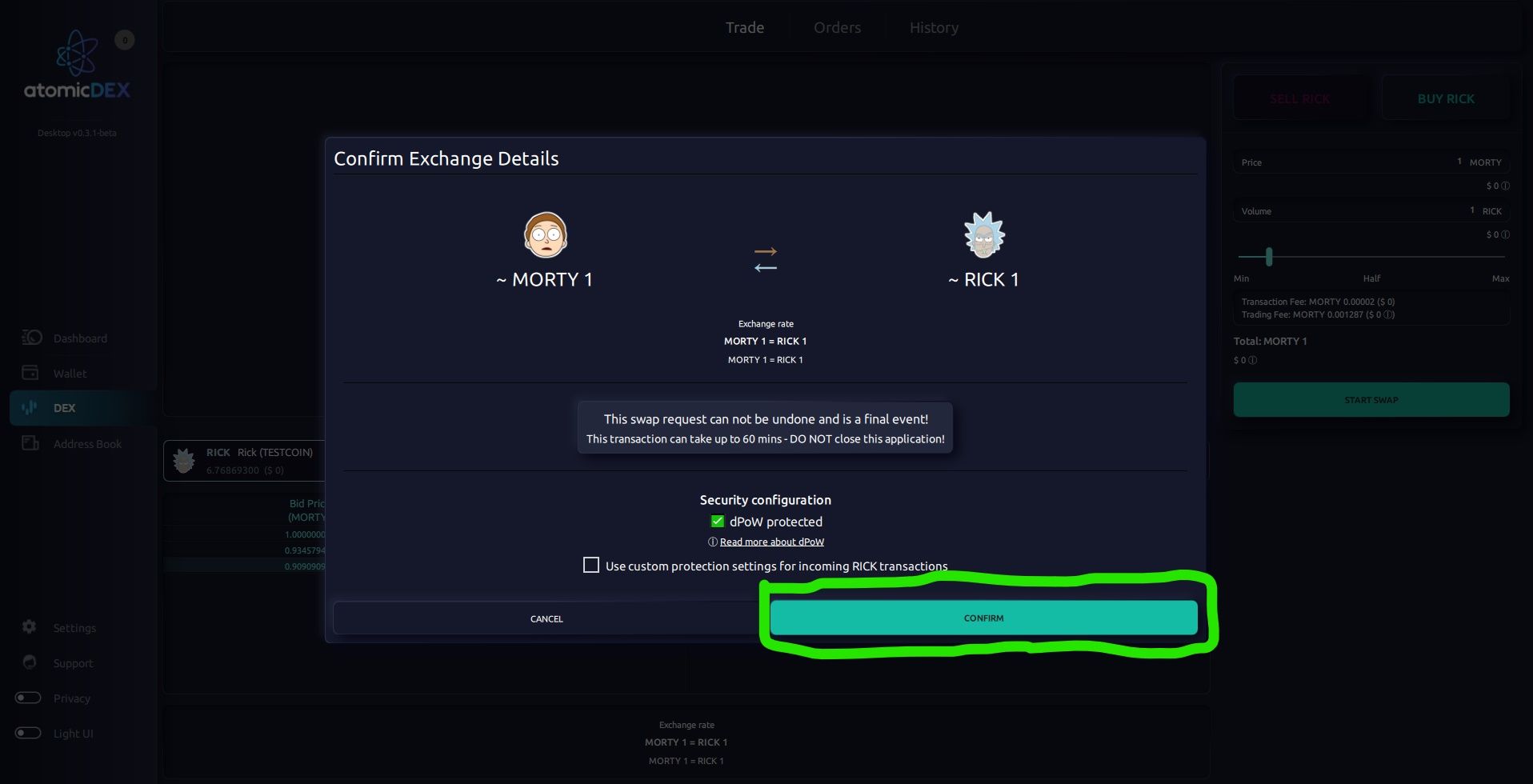Click the Total: MORTY 1 text
Screen dimensions: 1533x784
tap(1270, 341)
